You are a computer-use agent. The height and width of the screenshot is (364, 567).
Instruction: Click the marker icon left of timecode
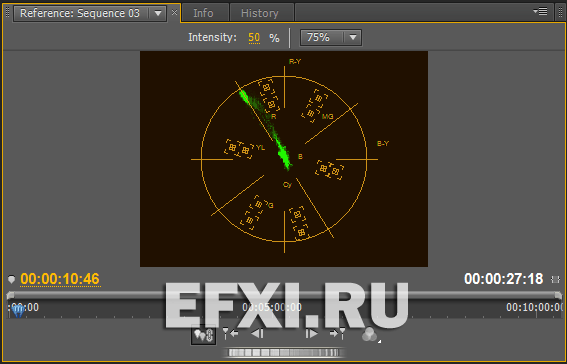(x=12, y=279)
